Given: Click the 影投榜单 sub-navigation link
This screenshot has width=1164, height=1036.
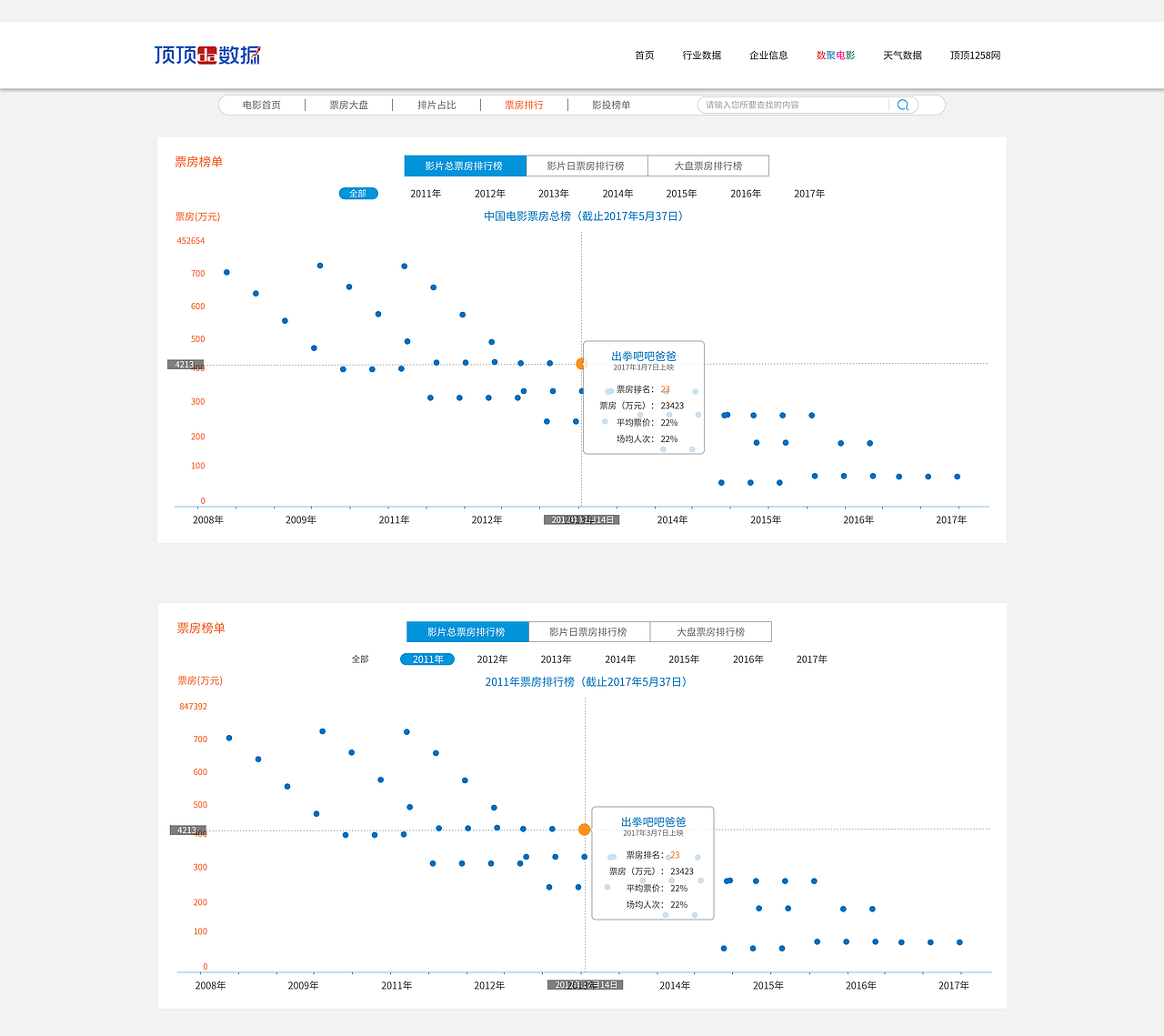Looking at the screenshot, I should (x=611, y=106).
